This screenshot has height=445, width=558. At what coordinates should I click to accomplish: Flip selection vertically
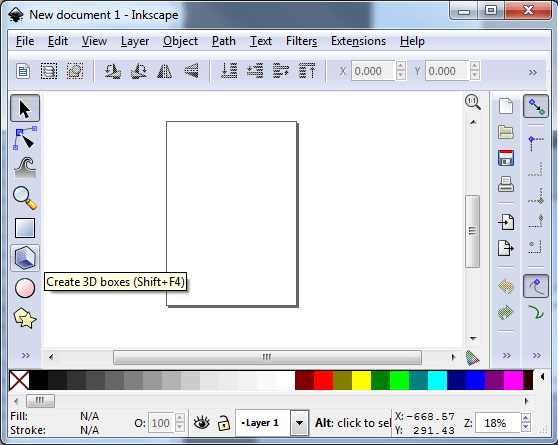coord(191,71)
